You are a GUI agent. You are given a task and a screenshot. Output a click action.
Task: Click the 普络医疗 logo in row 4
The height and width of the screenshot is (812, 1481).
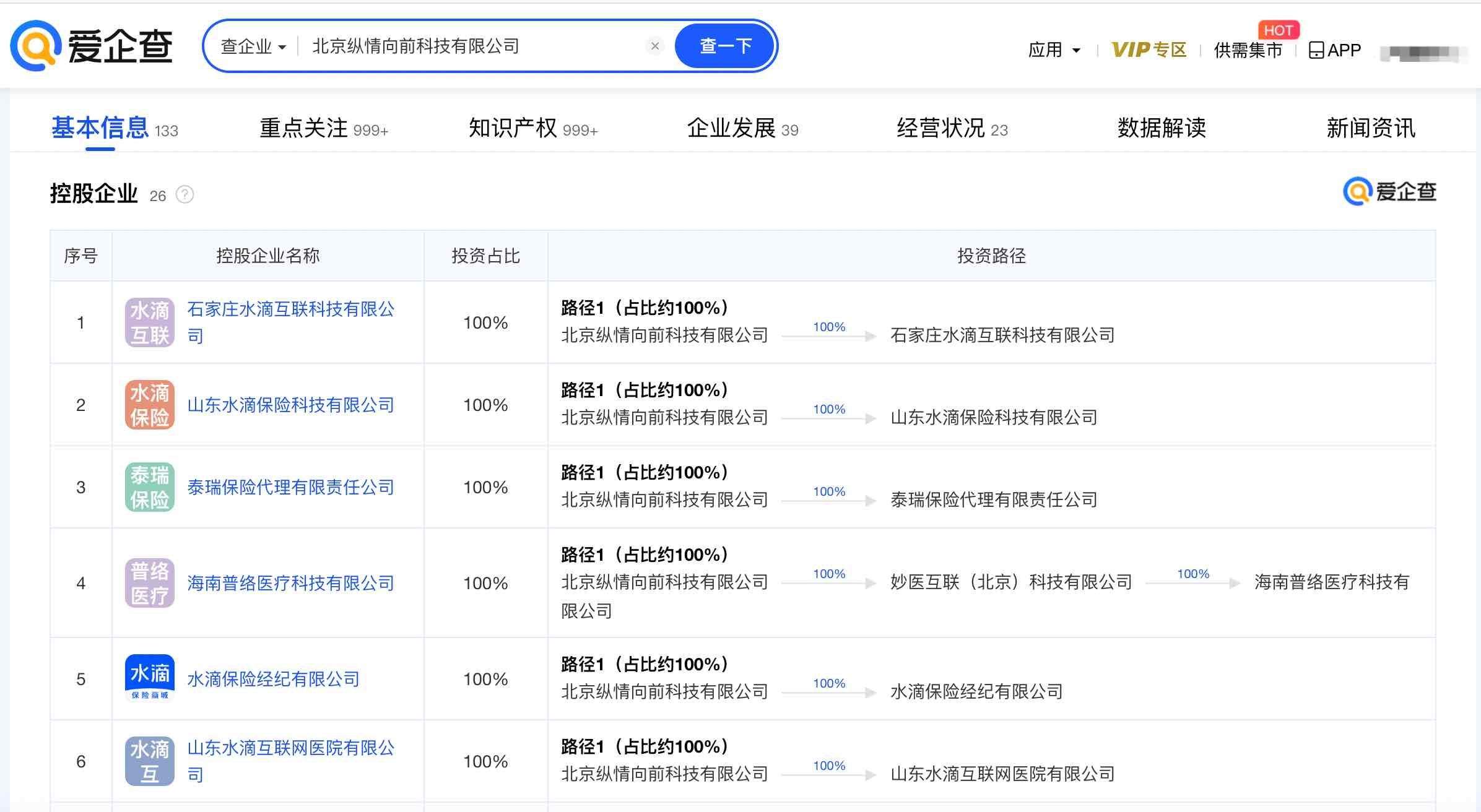(150, 583)
